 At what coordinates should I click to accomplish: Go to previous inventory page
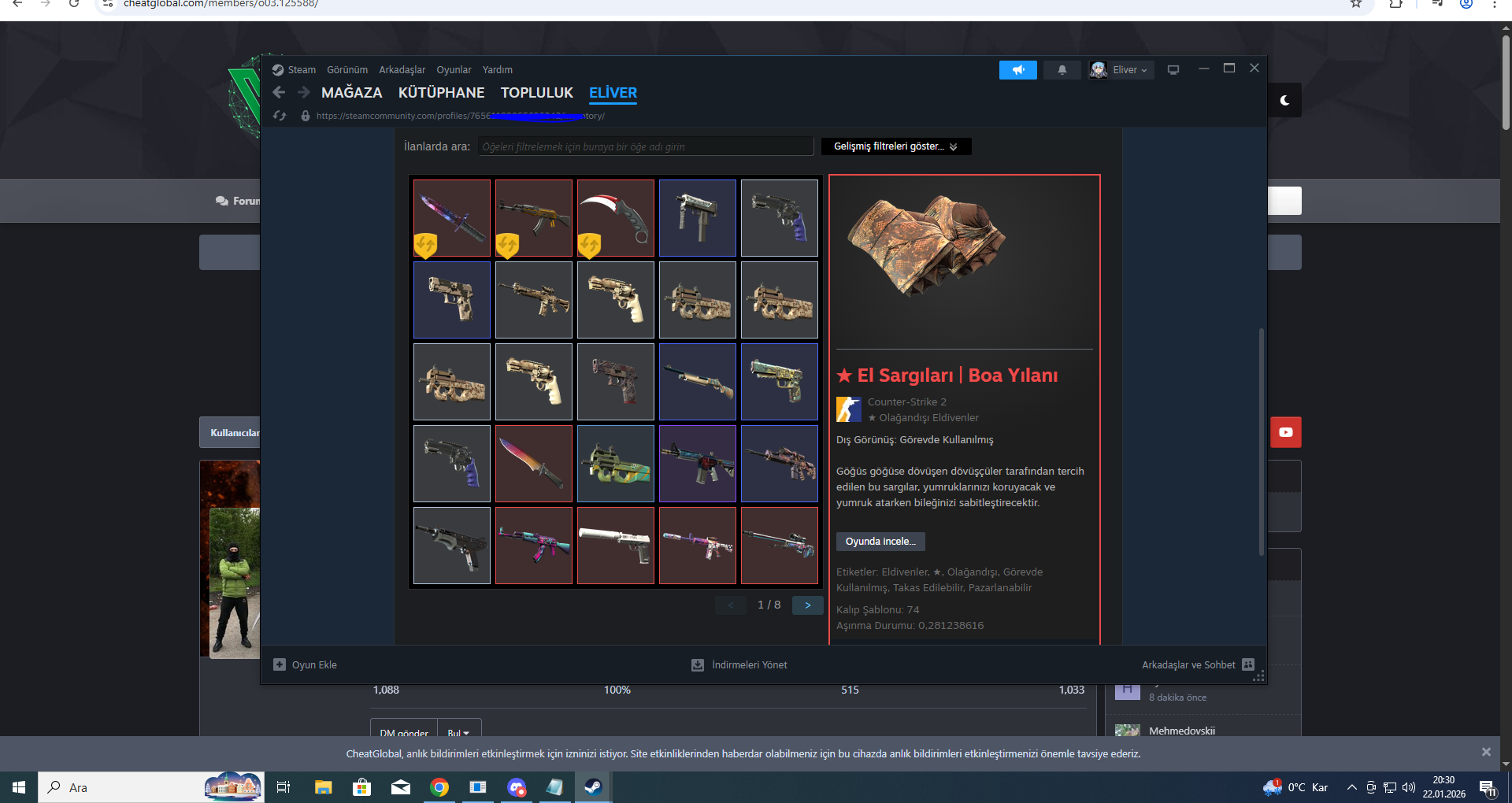(x=731, y=605)
